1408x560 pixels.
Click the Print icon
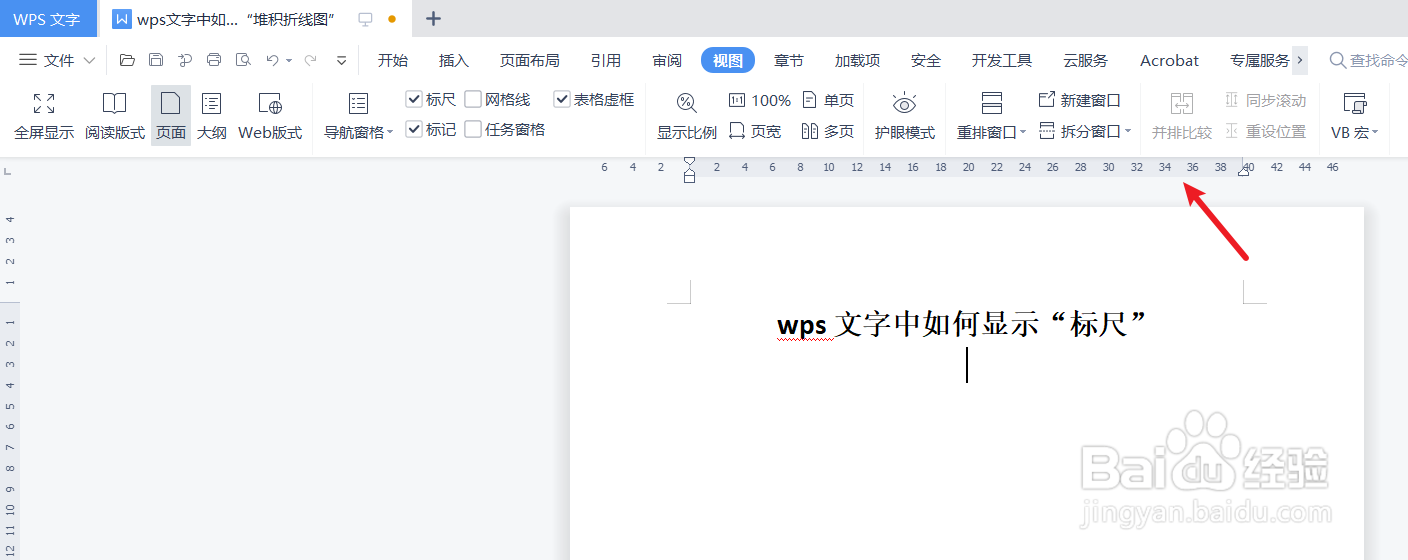click(x=214, y=60)
